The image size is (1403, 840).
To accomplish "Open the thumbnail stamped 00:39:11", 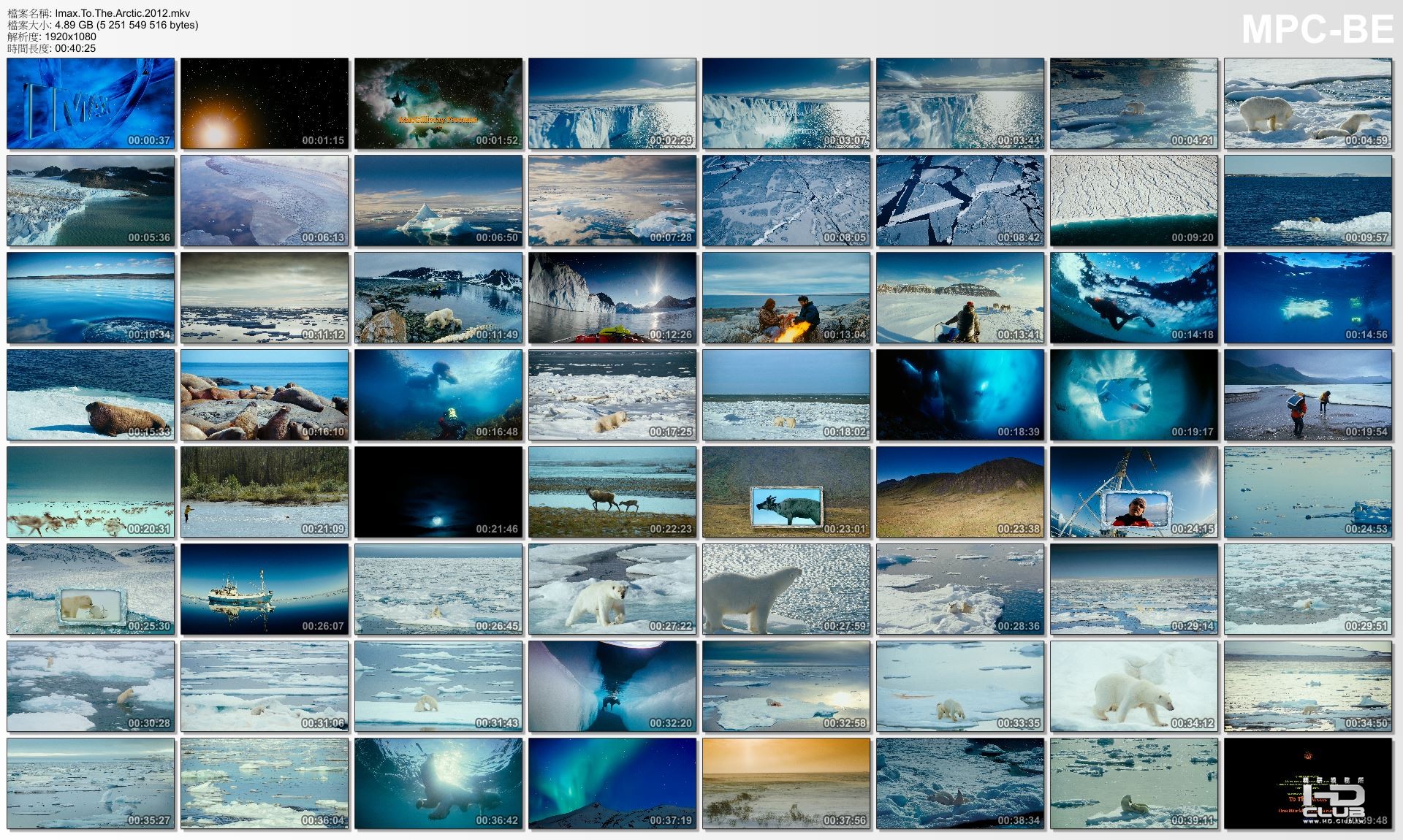I will [x=1134, y=784].
